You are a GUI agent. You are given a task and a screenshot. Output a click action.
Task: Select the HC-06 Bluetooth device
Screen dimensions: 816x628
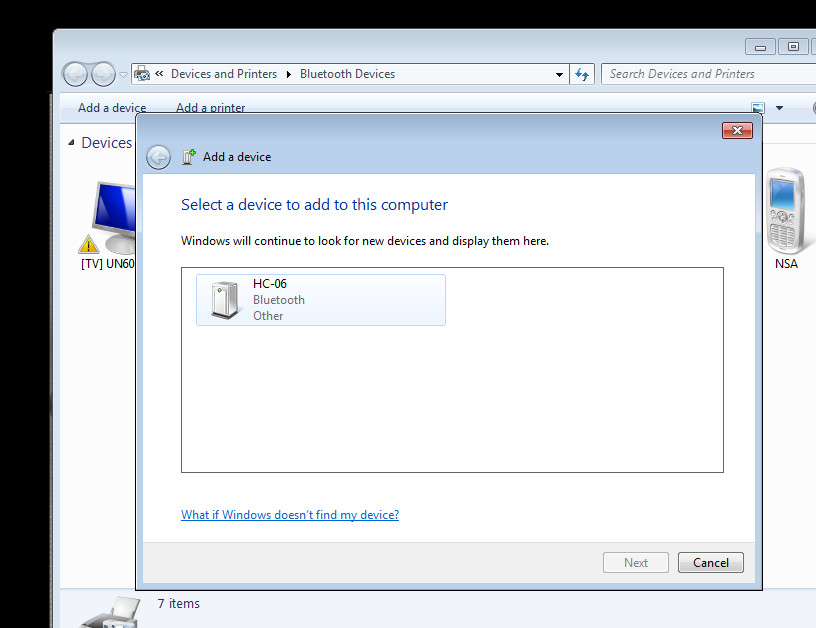[x=321, y=300]
